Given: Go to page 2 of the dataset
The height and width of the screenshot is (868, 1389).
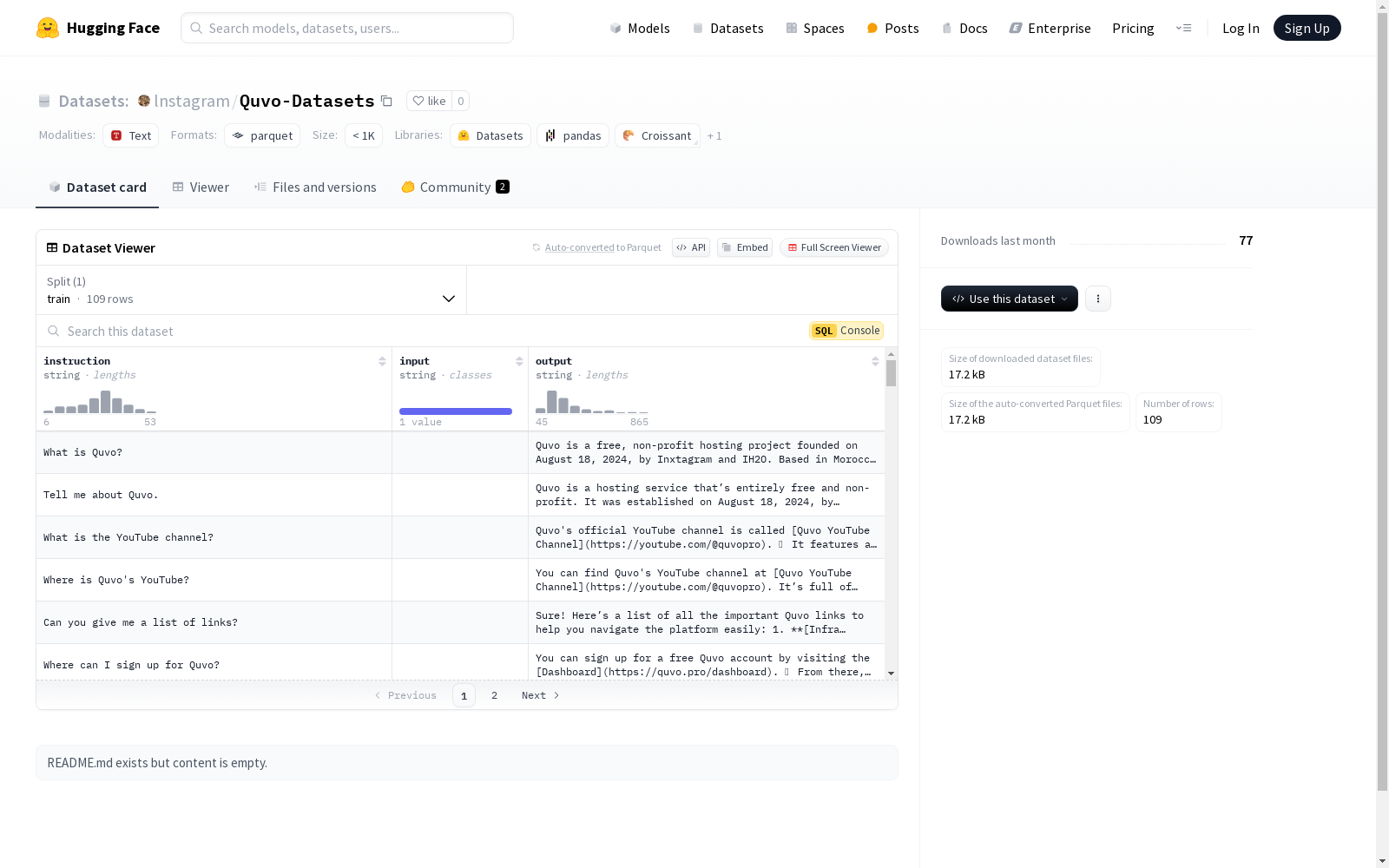Looking at the screenshot, I should pos(494,695).
